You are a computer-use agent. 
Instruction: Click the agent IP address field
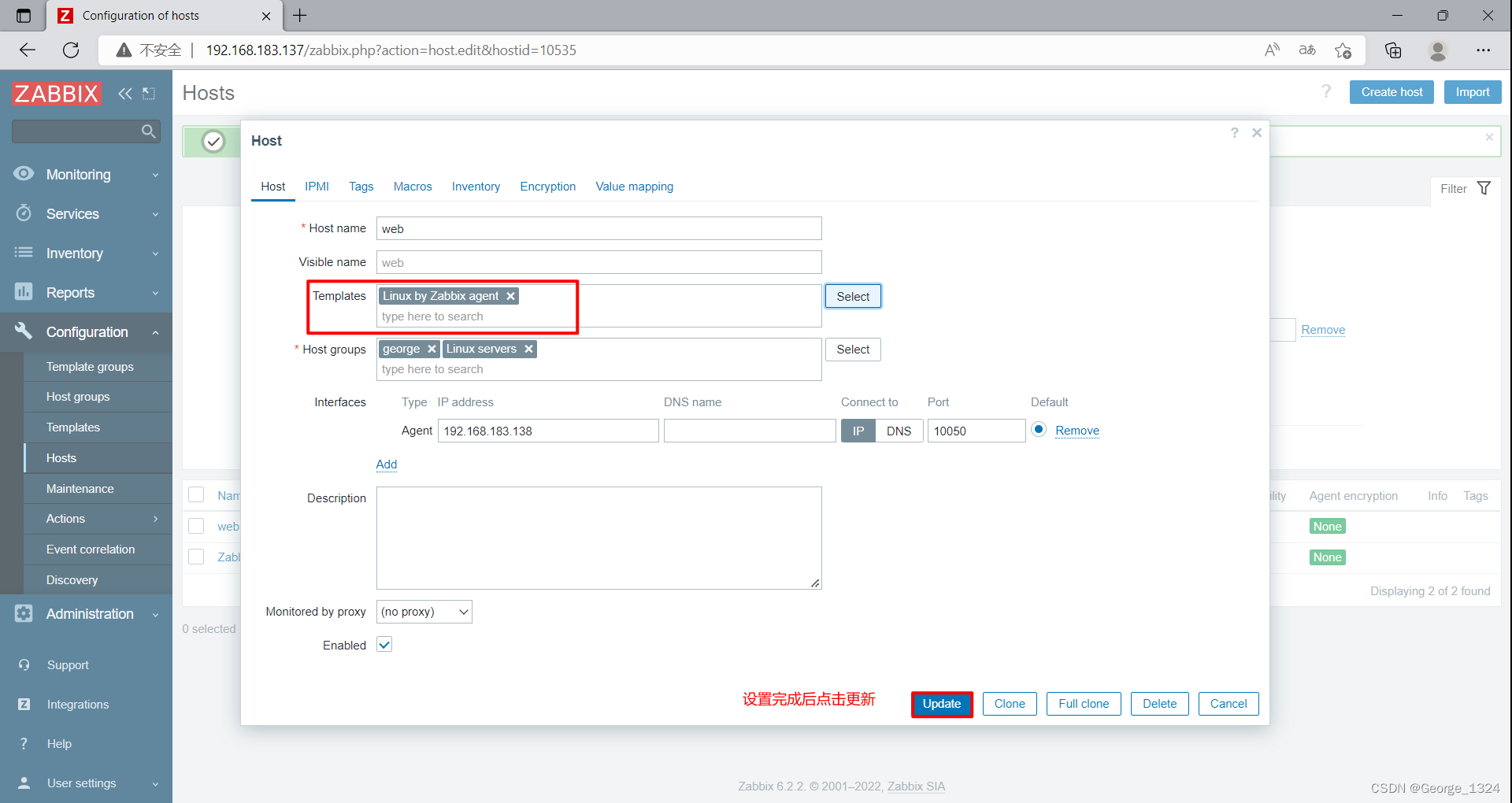[548, 431]
